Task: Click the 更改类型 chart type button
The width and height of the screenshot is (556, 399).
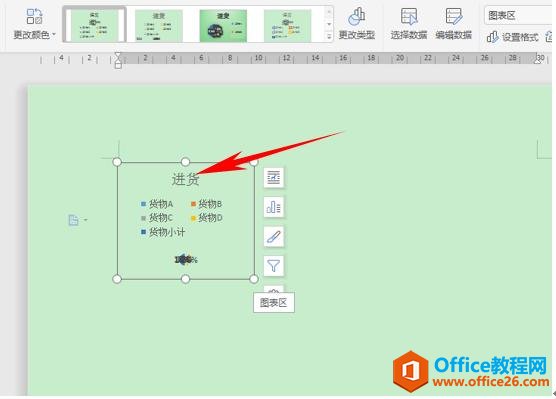Action: pos(357,24)
